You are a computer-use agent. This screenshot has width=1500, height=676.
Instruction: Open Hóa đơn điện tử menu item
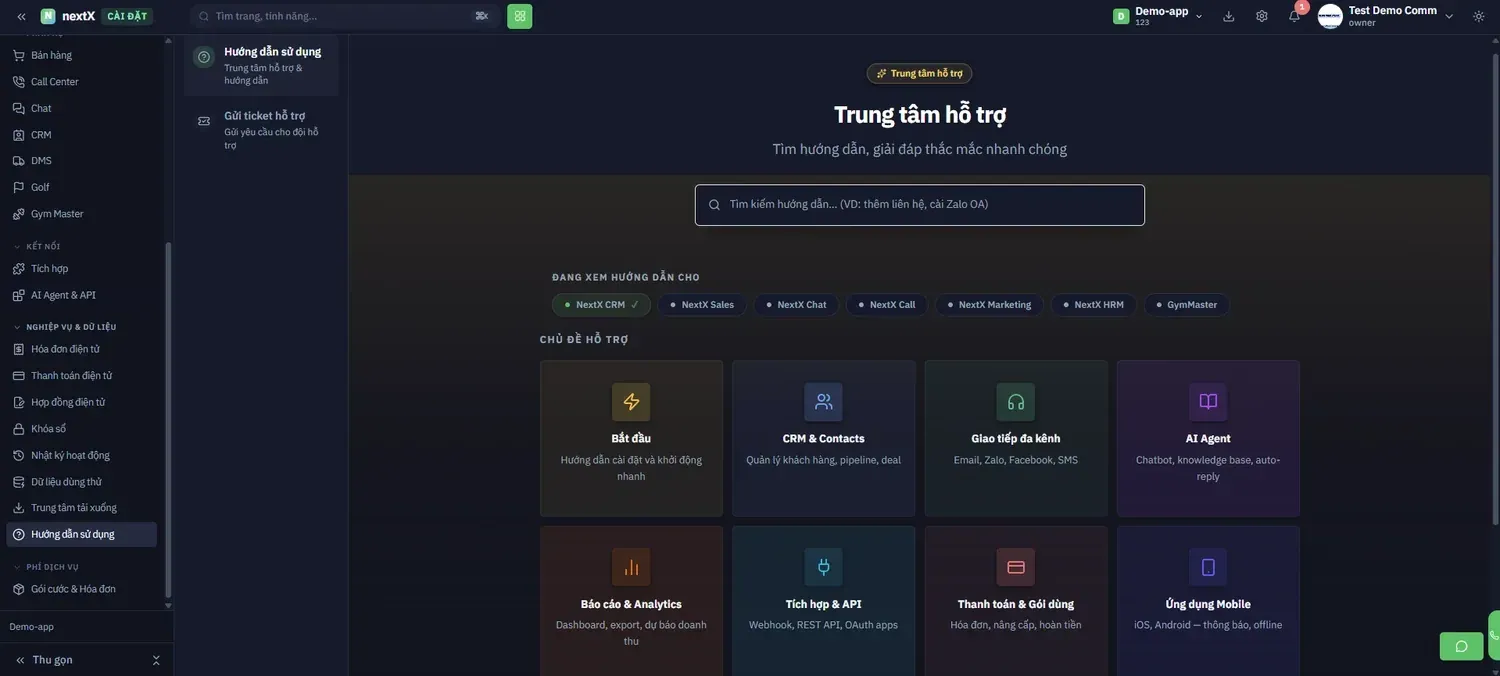click(x=81, y=349)
